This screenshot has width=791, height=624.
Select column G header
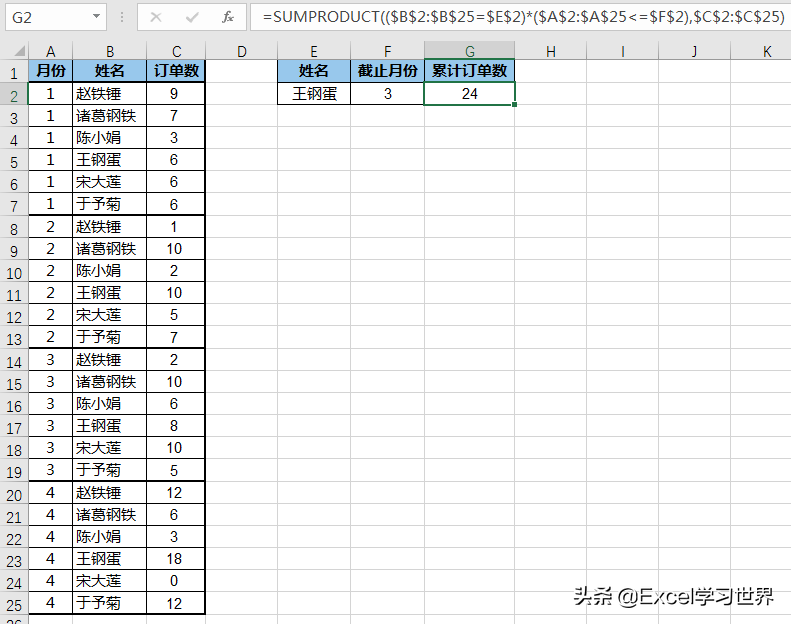tap(470, 51)
